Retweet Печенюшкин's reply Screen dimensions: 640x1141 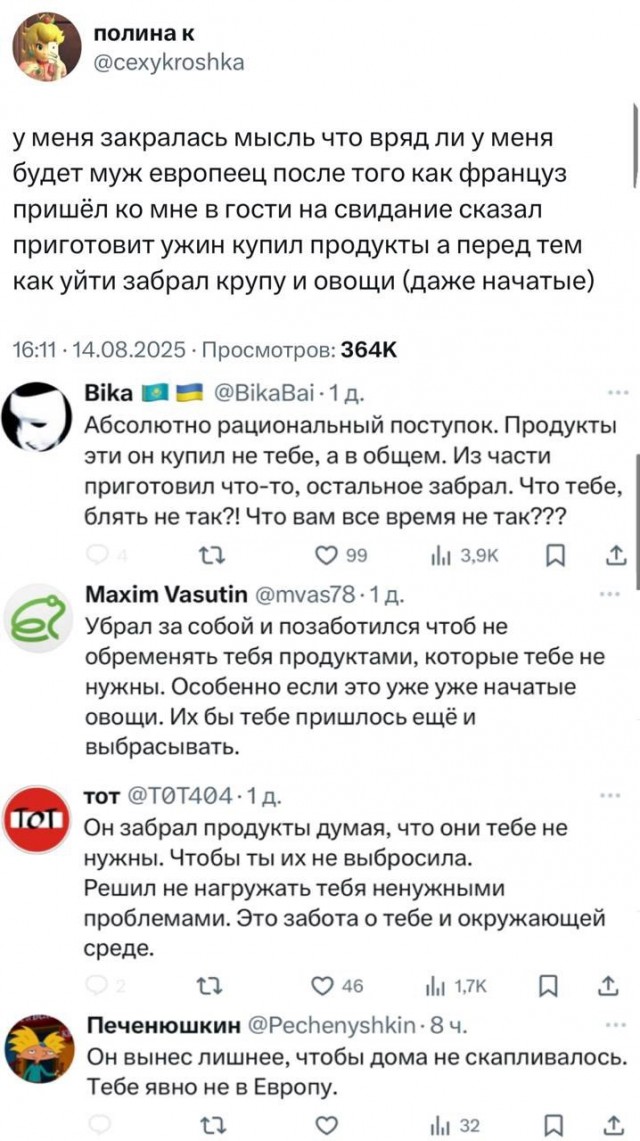215,1125
